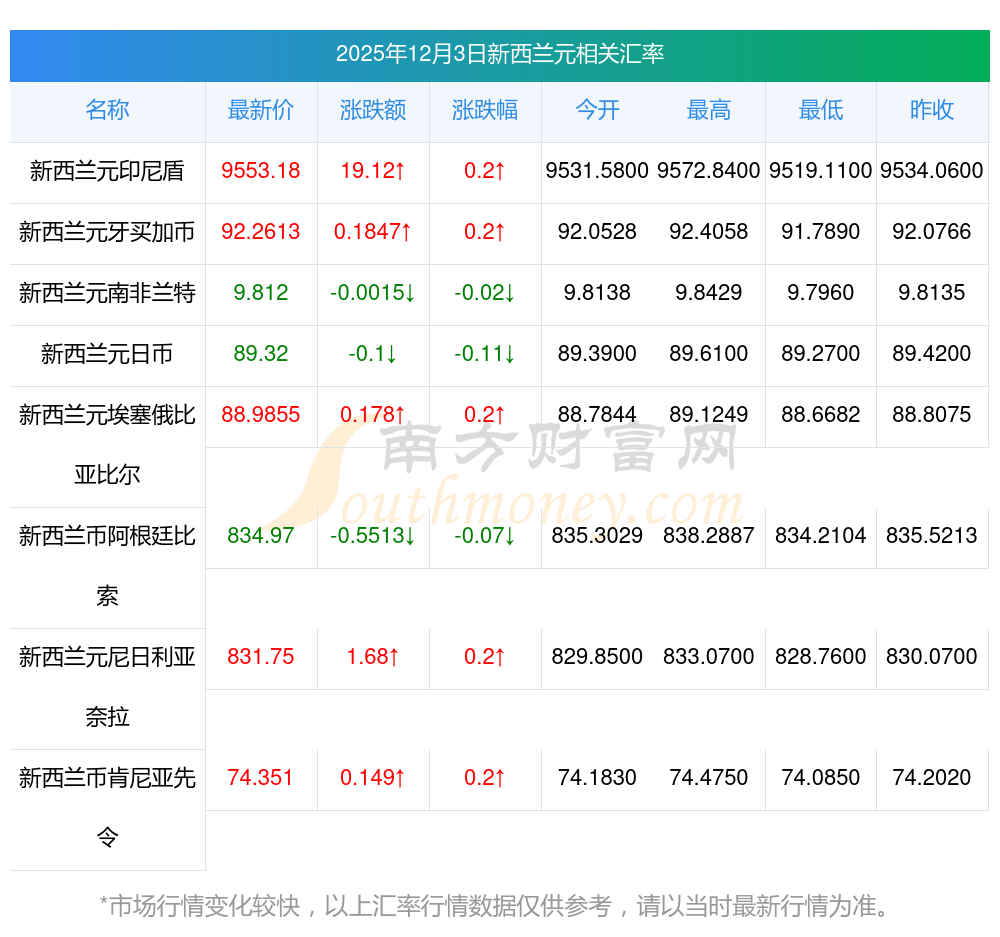Click the 2025年12月3日新西兰元相关汇率 title banner

499,55
